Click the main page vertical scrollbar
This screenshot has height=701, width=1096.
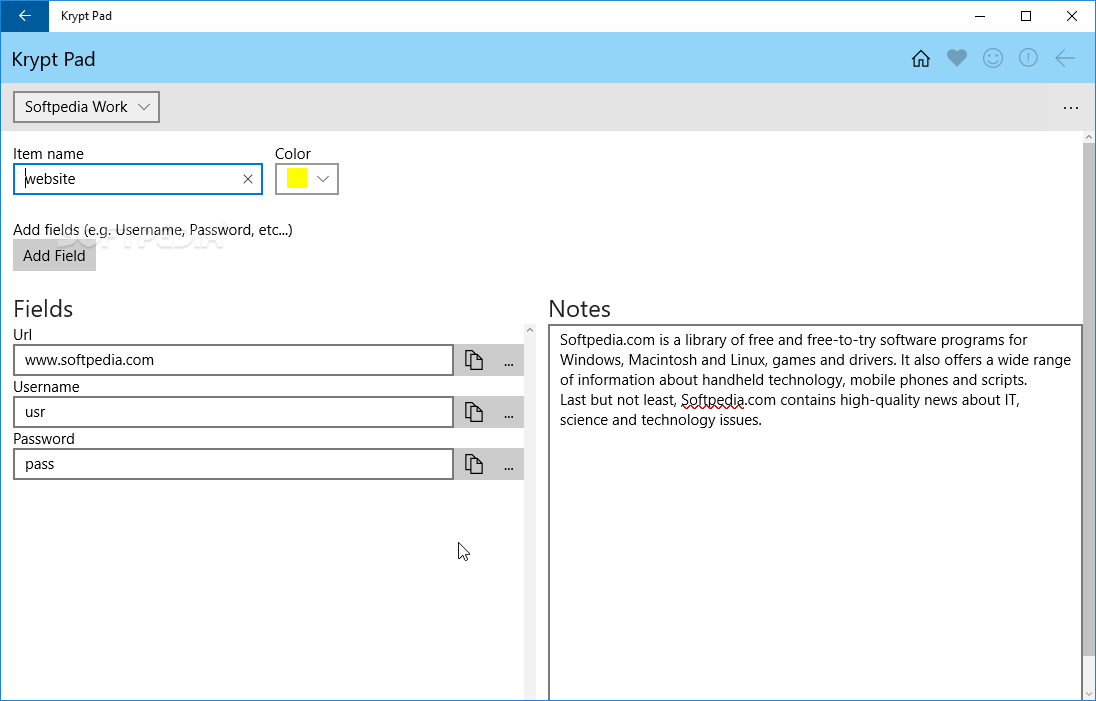(x=1088, y=398)
